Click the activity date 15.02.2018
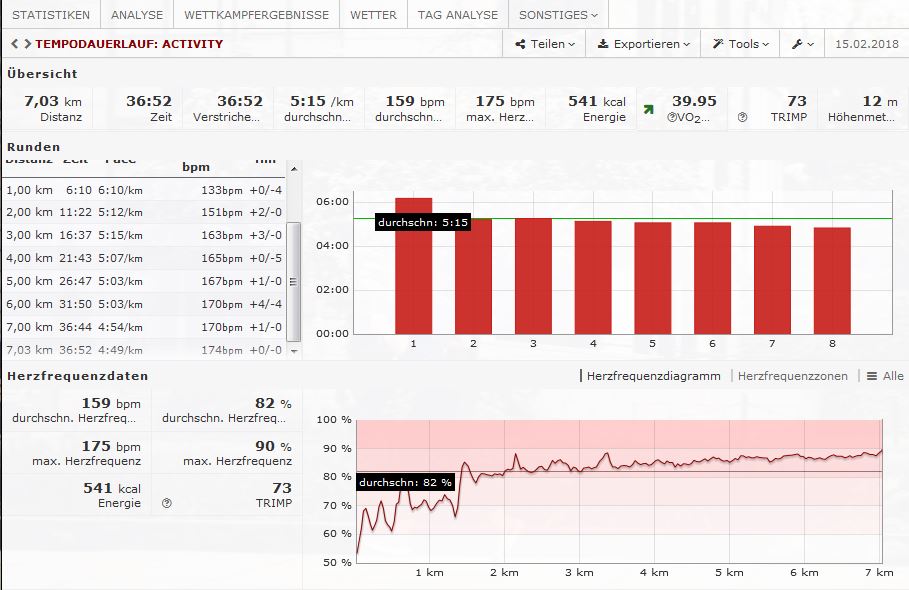909x590 pixels. coord(865,44)
